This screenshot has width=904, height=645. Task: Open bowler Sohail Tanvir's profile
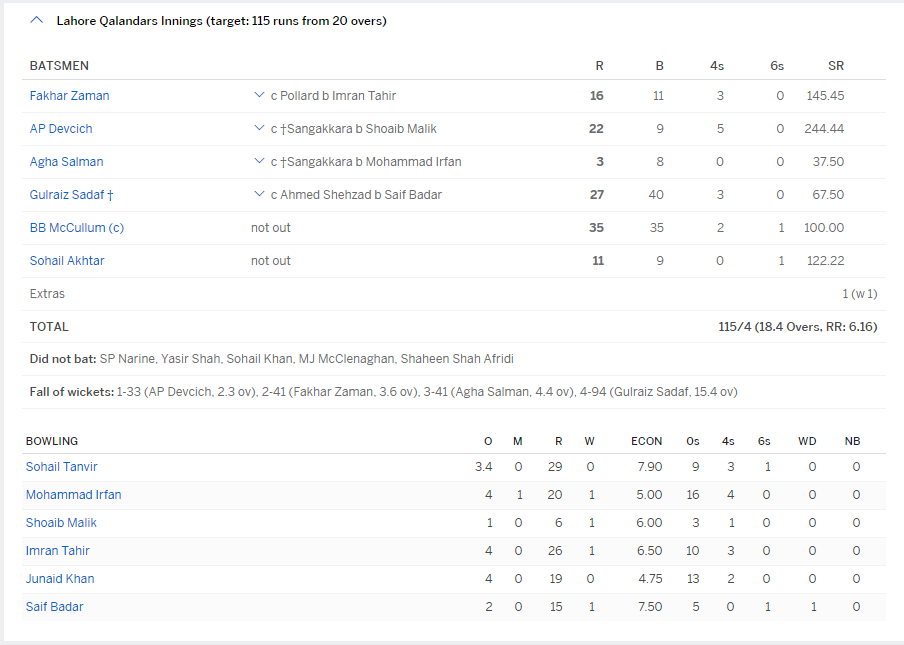coord(61,467)
